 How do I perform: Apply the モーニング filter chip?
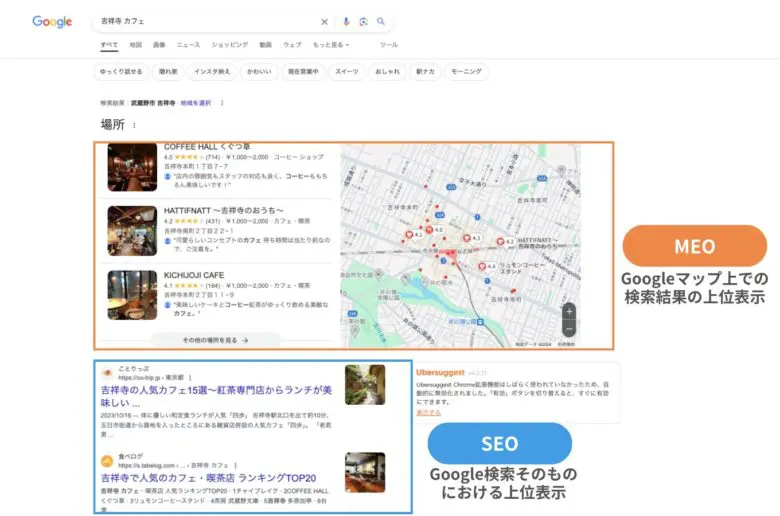tap(467, 72)
